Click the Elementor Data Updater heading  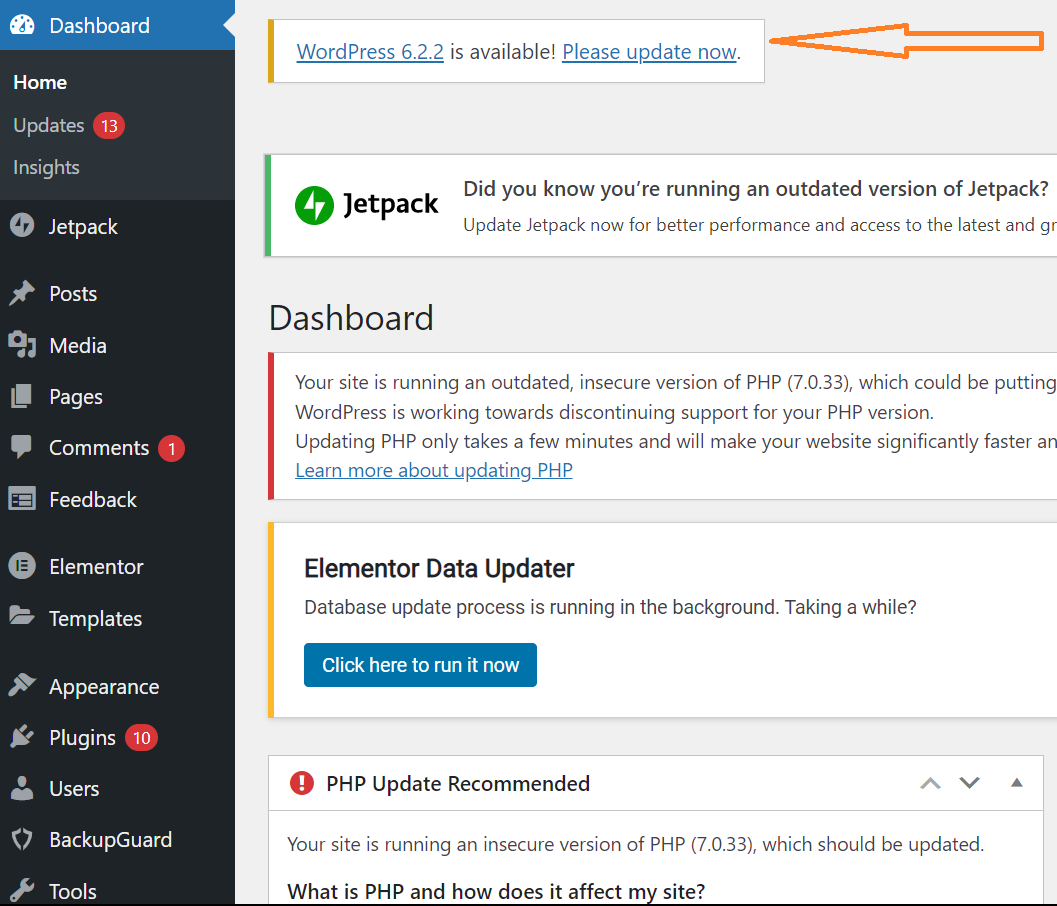439,568
